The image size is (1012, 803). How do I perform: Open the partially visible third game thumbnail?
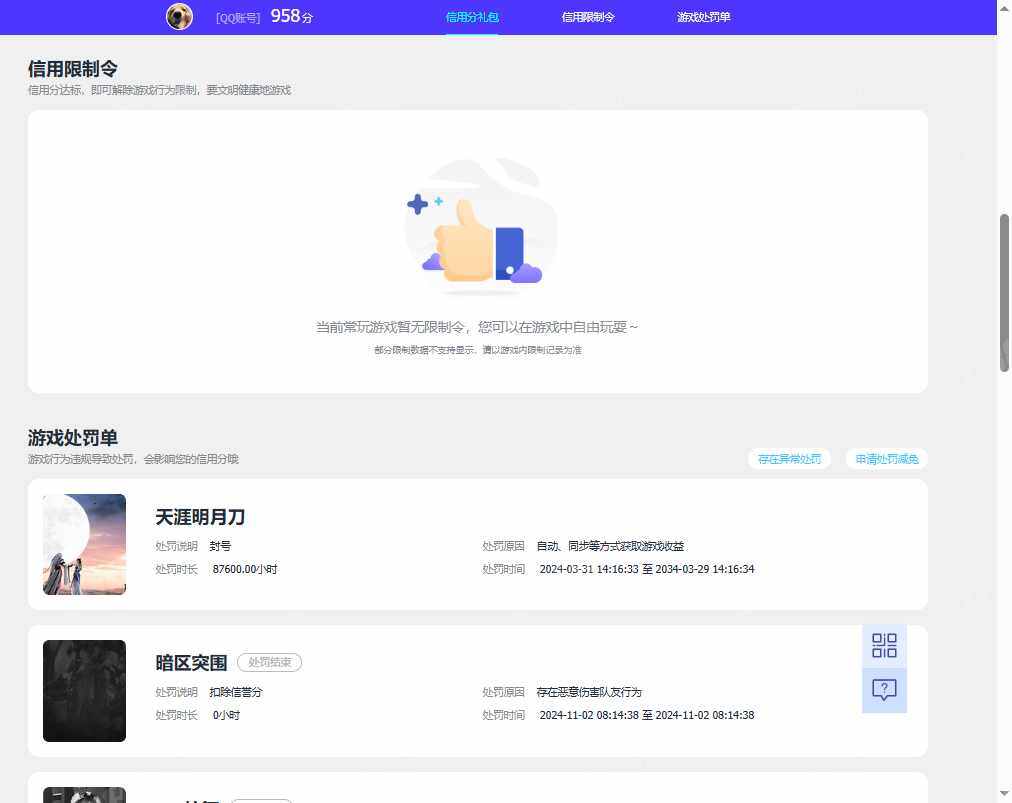click(85, 795)
